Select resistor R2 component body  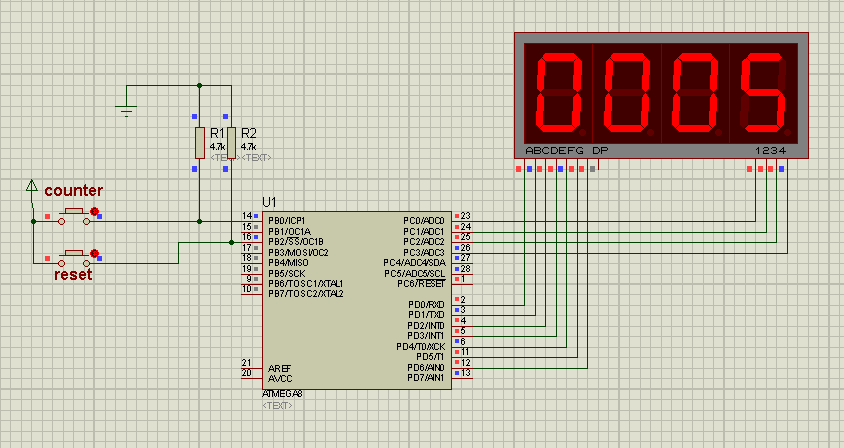click(231, 142)
